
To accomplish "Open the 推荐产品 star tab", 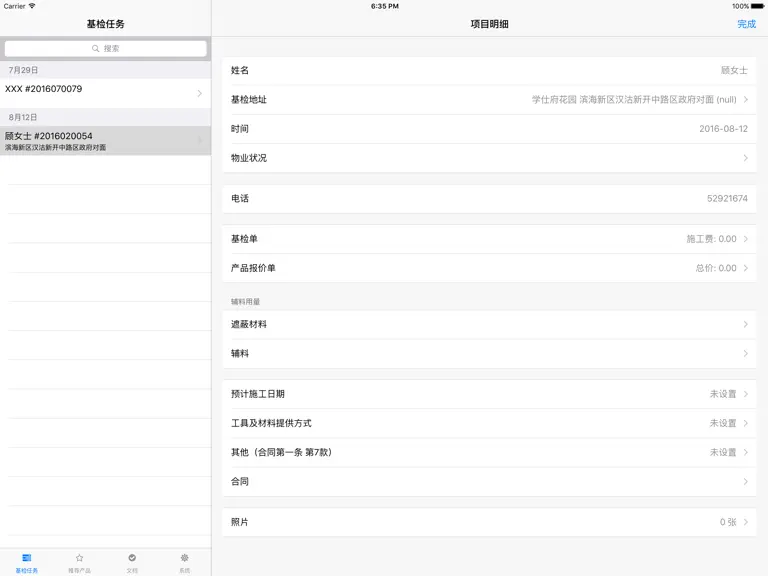I will point(79,563).
